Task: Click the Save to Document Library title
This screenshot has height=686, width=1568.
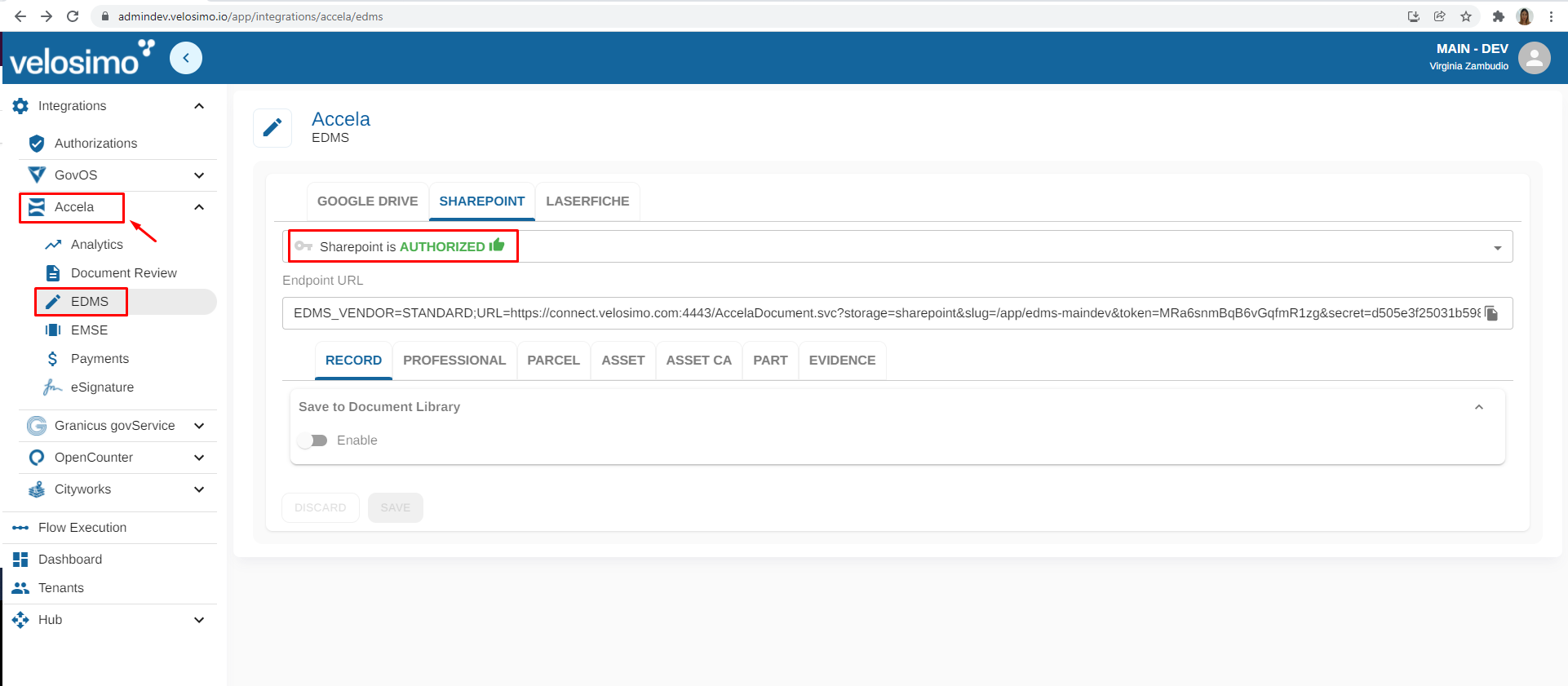Action: [x=379, y=407]
